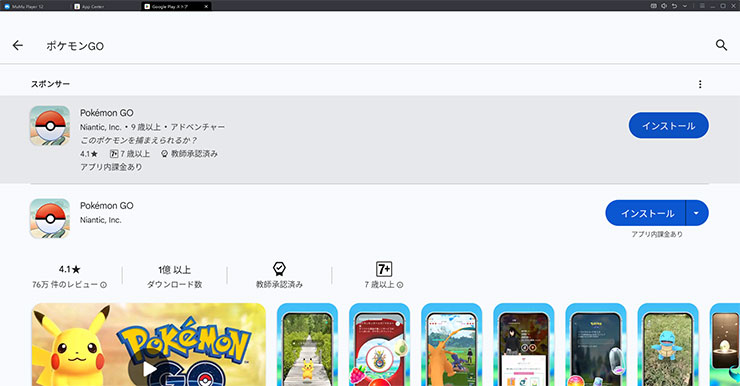Screen dimensions: 740x386
Task: Click the volume speaker icon in title bar
Action: point(664,6)
